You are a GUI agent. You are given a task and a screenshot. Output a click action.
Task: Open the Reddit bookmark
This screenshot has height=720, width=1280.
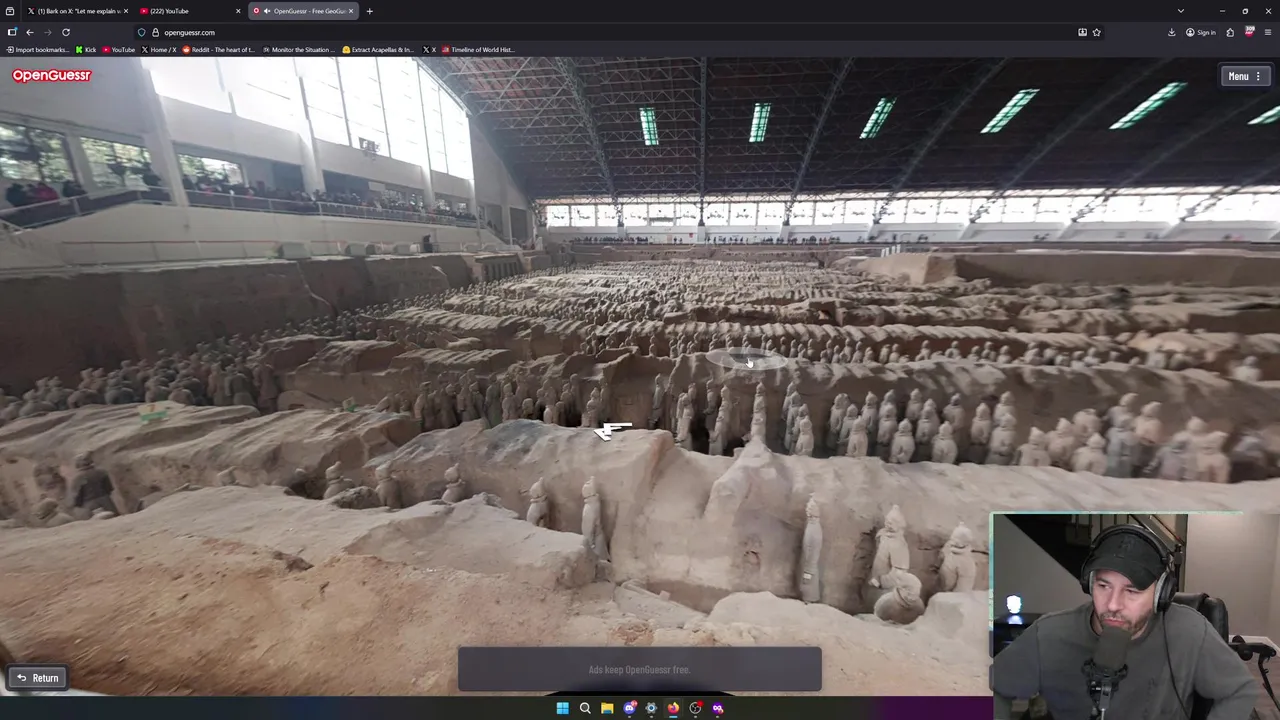point(219,49)
